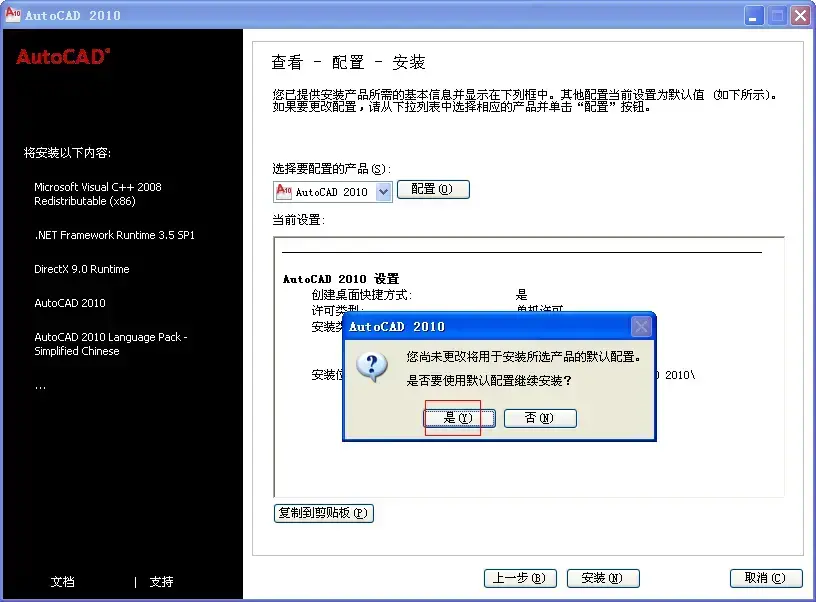Click the 否(N) button in dialog

click(540, 418)
